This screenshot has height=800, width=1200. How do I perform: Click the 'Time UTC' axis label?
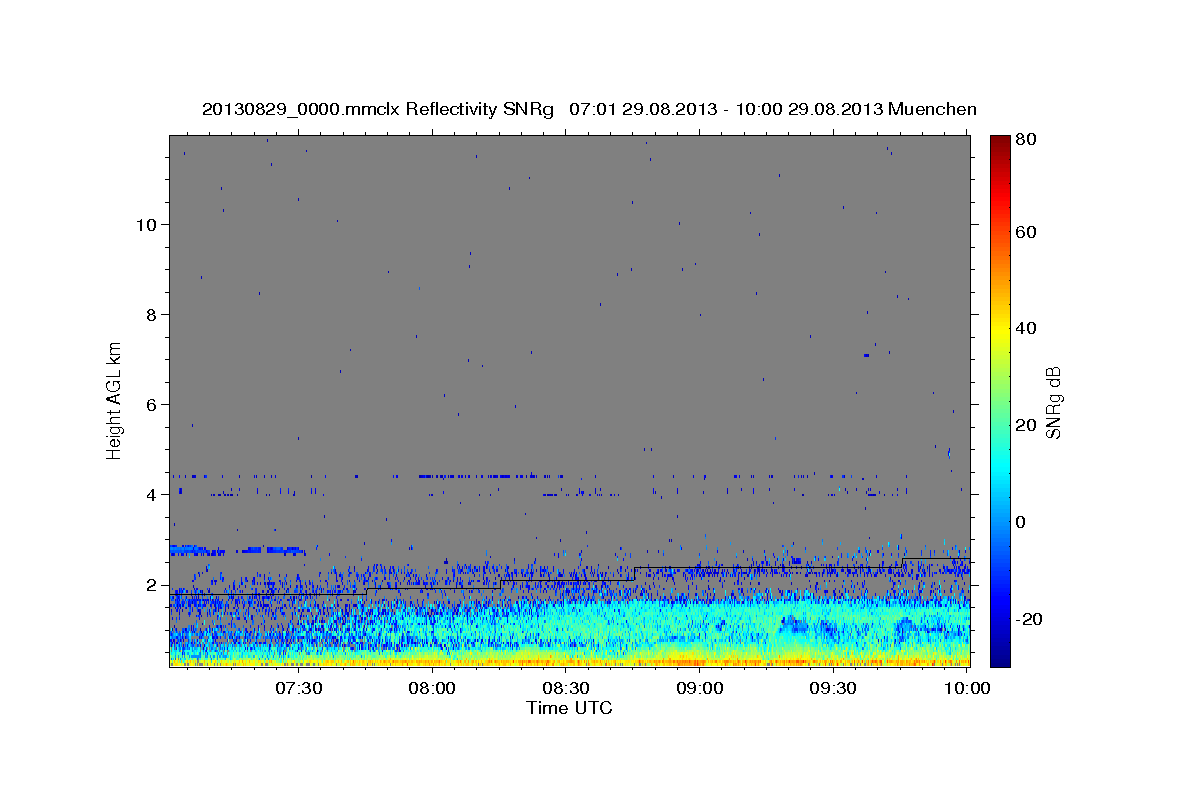coord(569,708)
